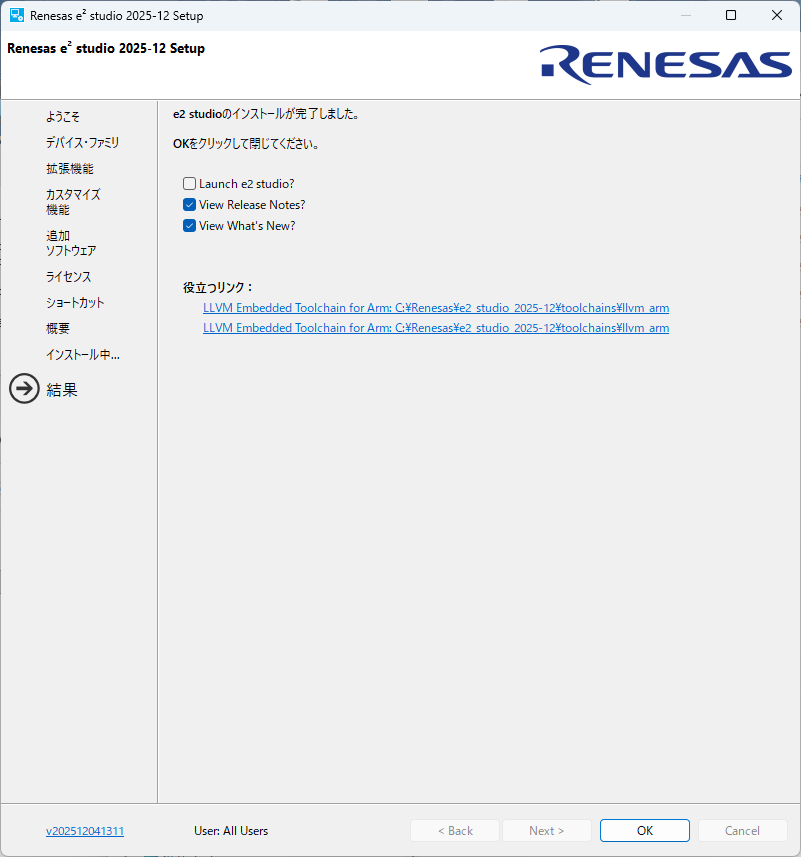Click the Cancel button

tap(742, 831)
